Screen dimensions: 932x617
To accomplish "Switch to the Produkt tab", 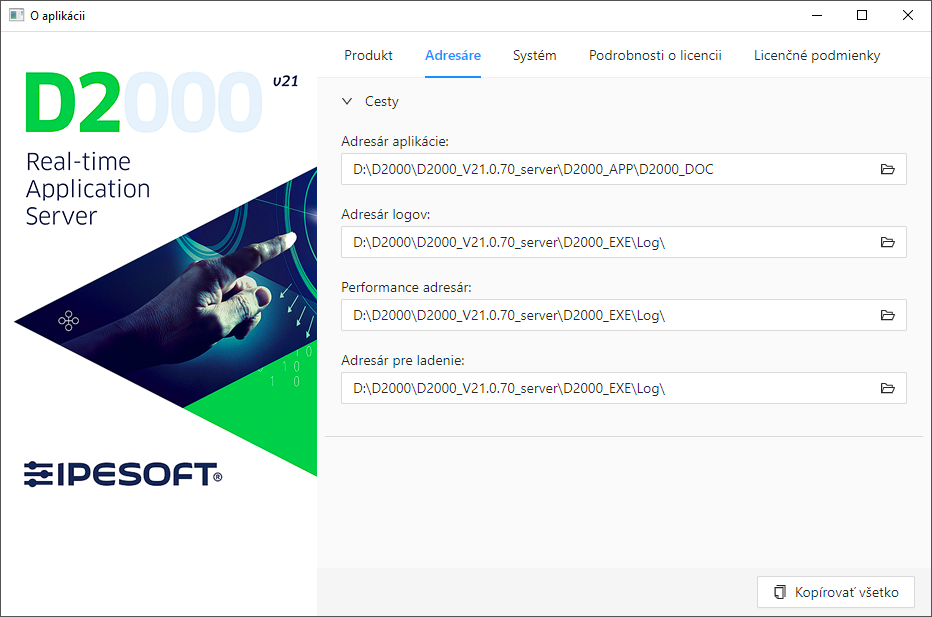I will (368, 56).
